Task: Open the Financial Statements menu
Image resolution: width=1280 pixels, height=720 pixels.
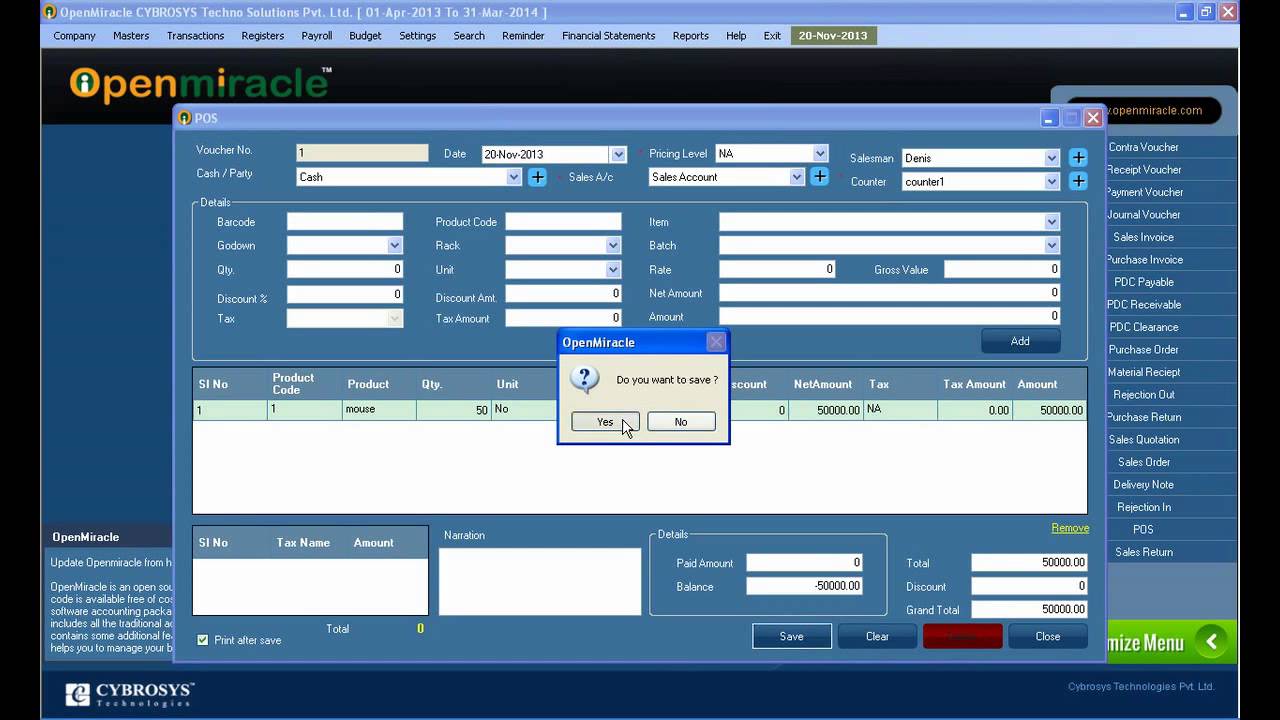Action: coord(608,36)
